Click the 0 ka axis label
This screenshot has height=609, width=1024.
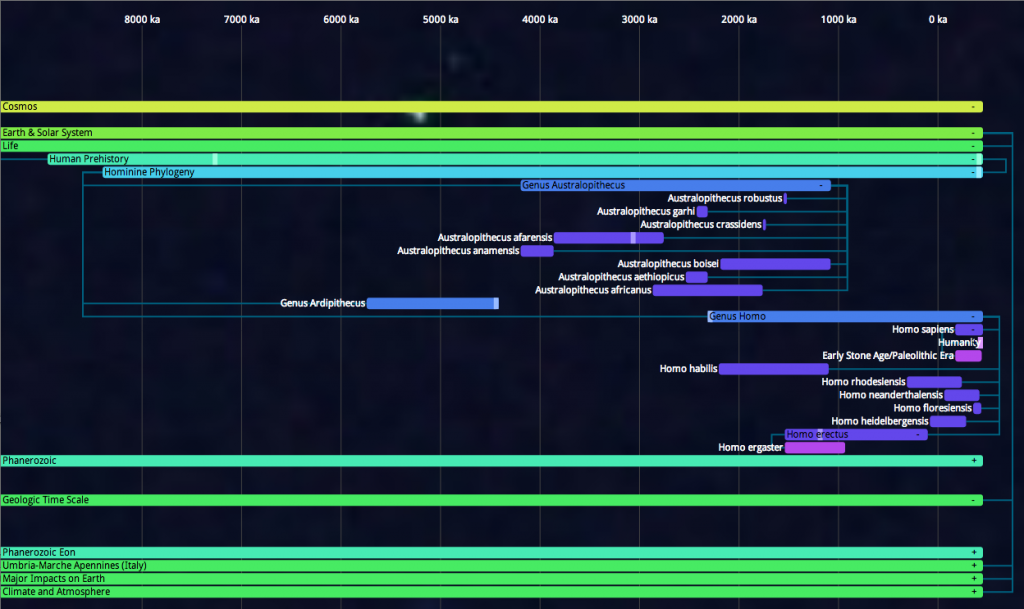point(938,20)
